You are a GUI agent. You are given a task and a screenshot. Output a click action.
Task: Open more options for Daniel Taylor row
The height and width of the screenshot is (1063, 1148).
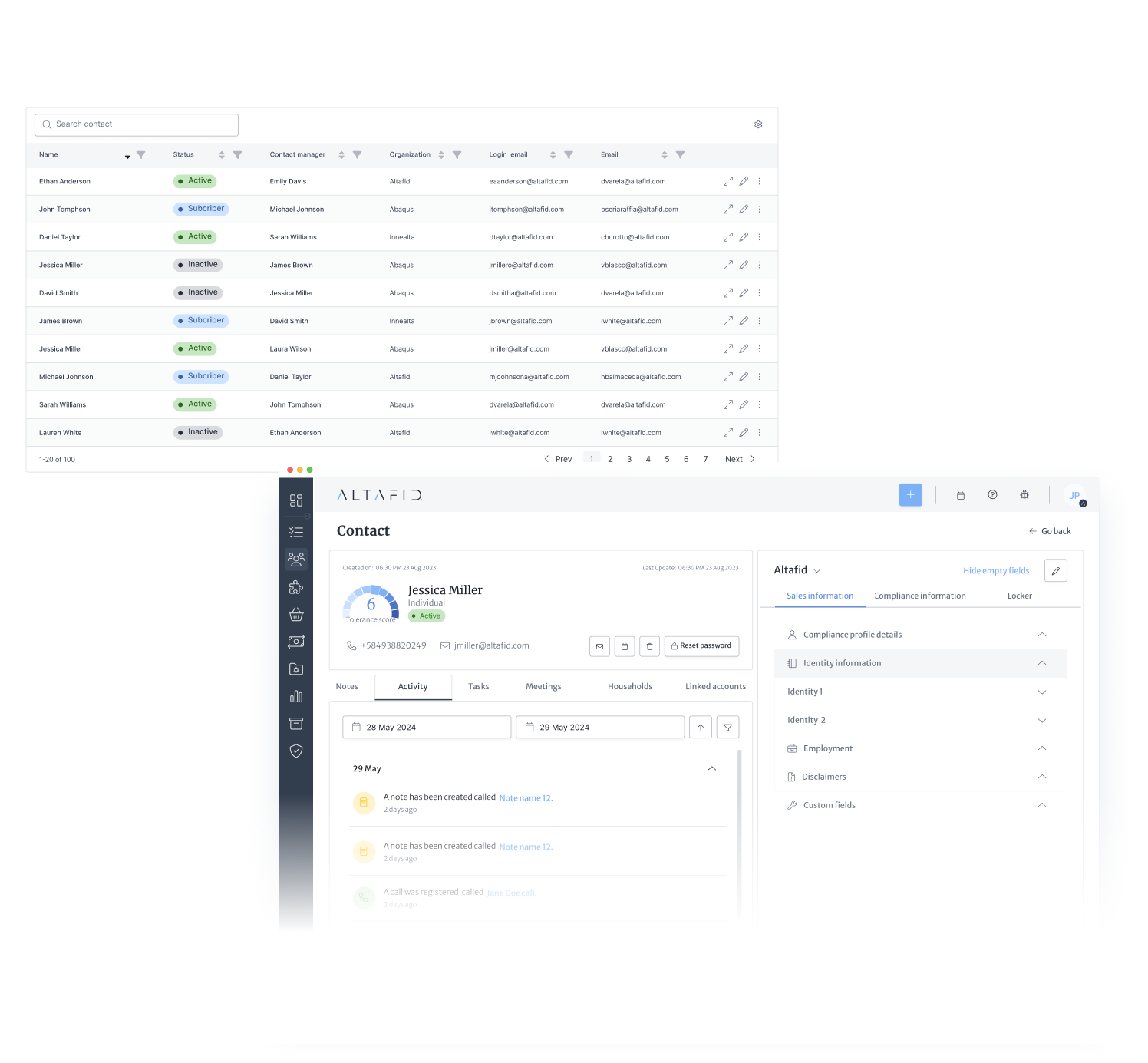pyautogui.click(x=759, y=237)
